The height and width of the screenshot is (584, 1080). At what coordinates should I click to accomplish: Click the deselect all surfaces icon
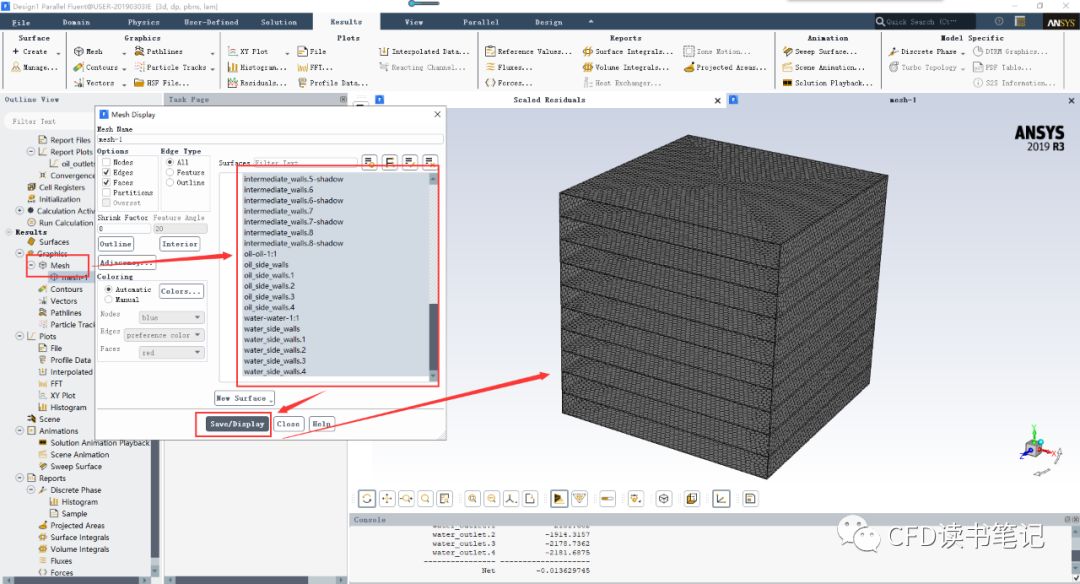click(x=430, y=163)
